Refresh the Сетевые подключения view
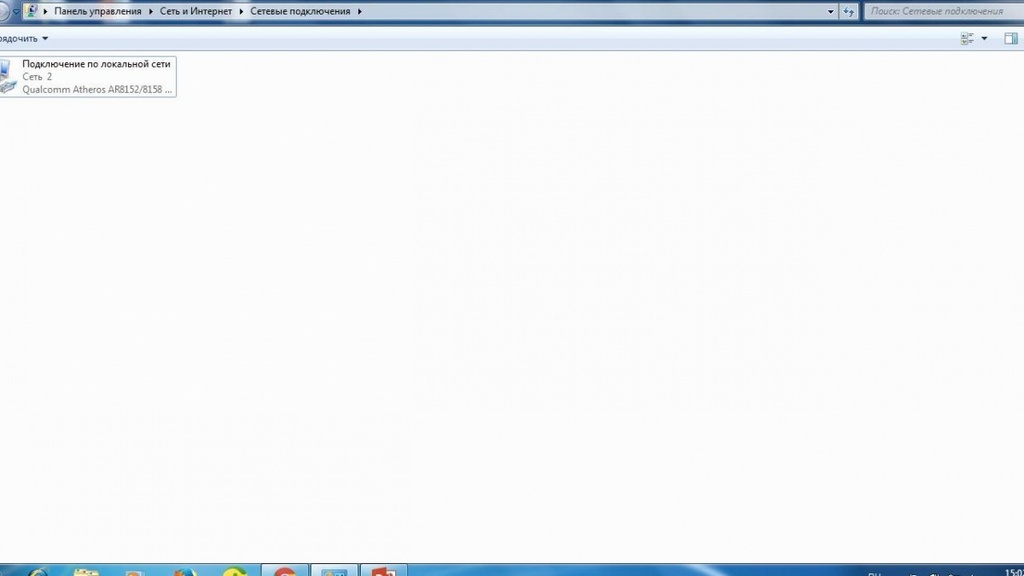 [850, 11]
